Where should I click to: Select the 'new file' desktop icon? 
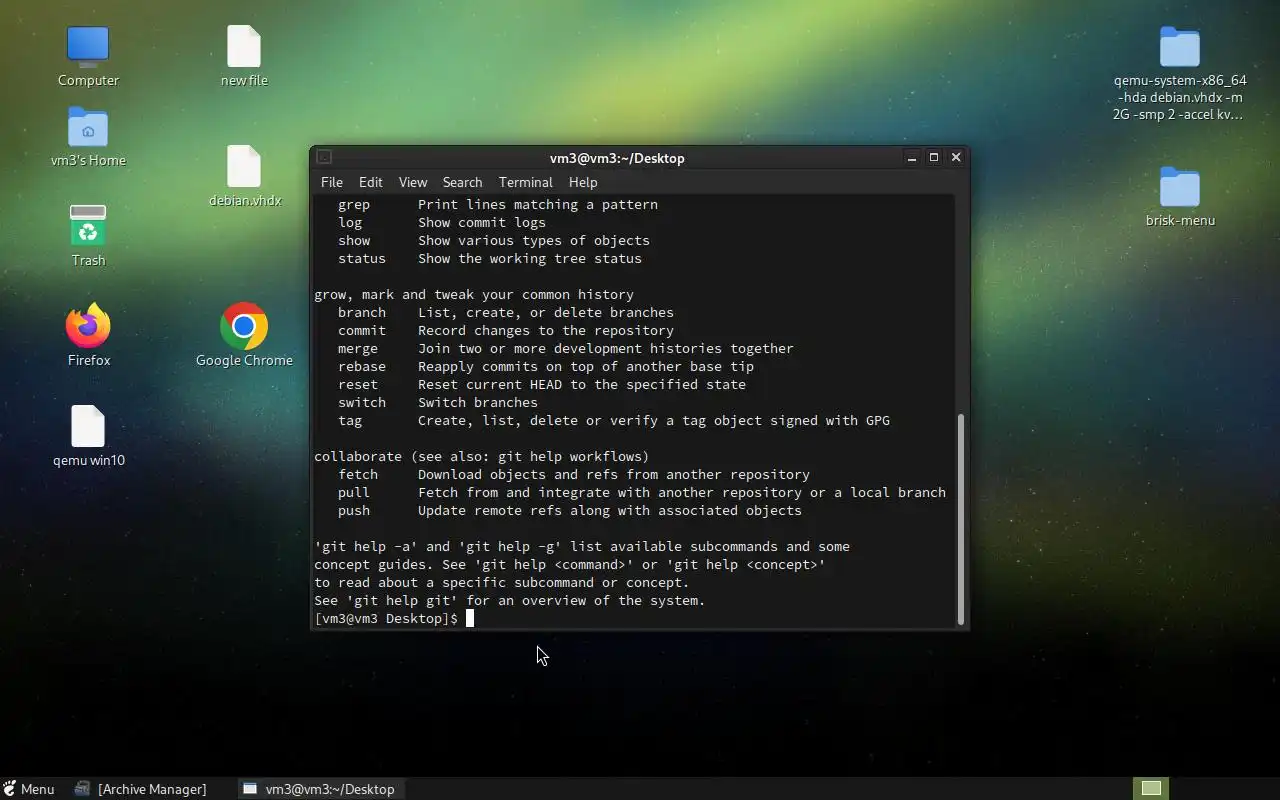244,56
